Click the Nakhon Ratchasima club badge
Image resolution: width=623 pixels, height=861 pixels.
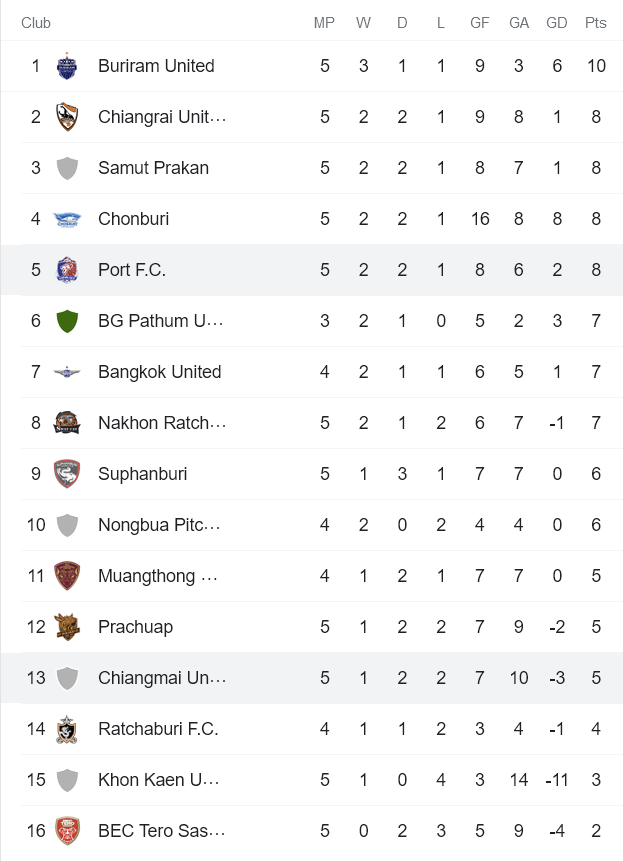click(x=67, y=423)
